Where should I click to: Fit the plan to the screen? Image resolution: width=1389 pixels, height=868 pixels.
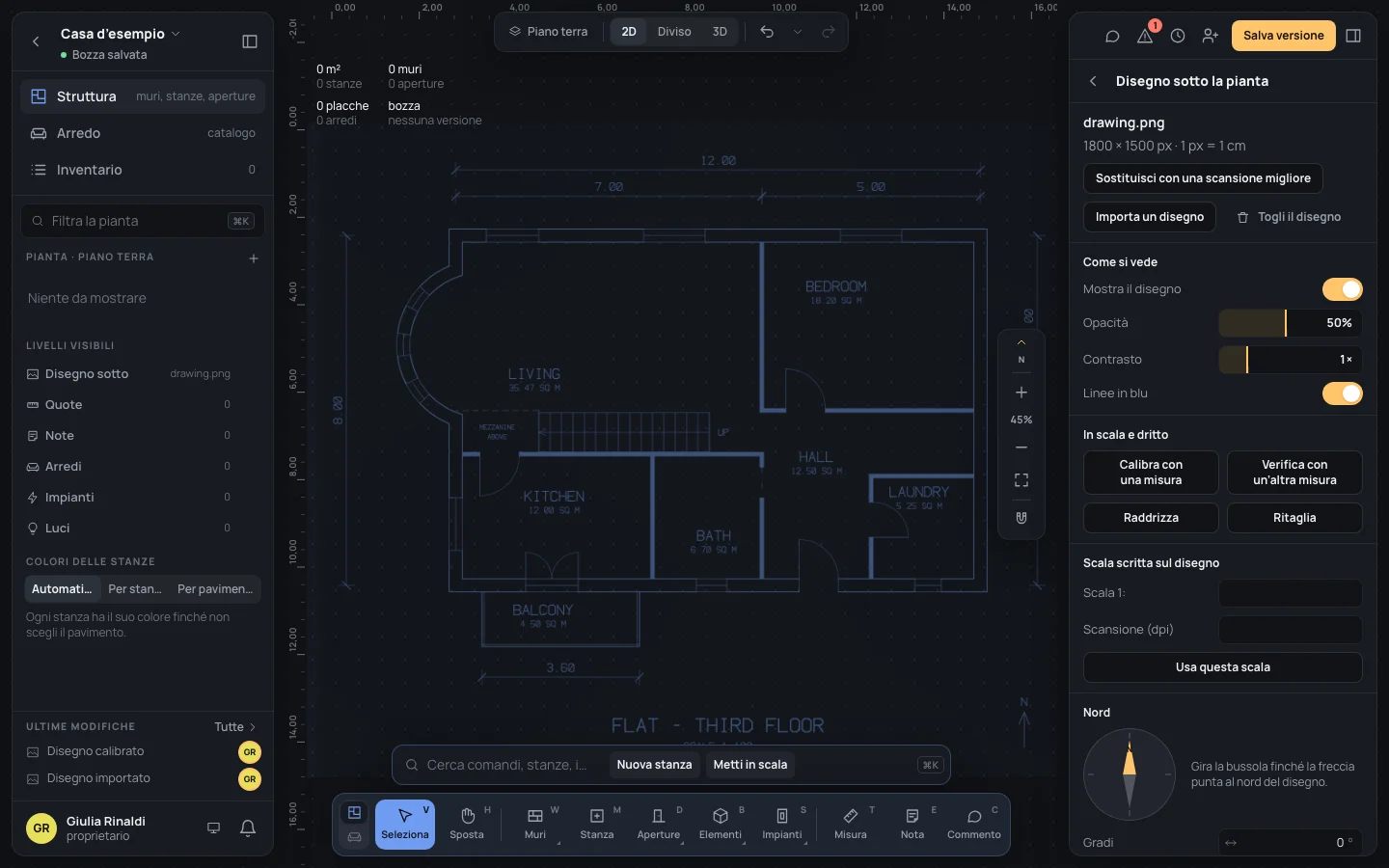point(1021,480)
